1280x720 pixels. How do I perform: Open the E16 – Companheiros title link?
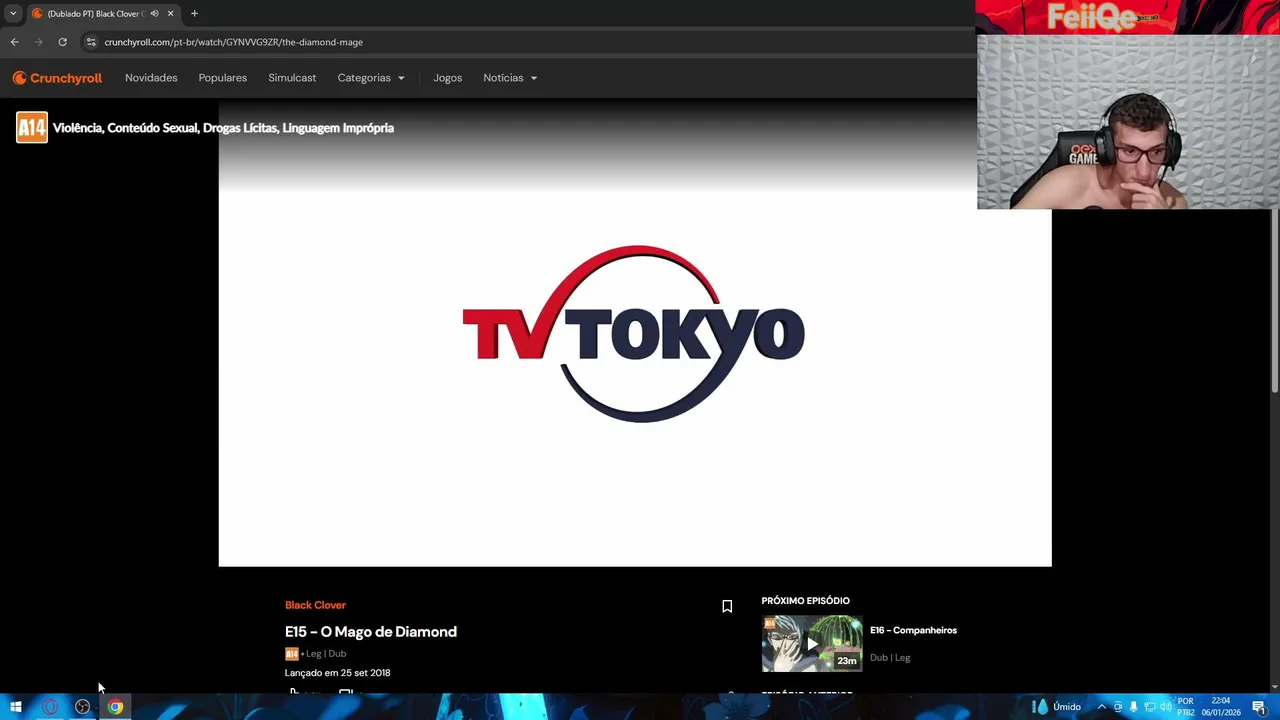click(913, 630)
